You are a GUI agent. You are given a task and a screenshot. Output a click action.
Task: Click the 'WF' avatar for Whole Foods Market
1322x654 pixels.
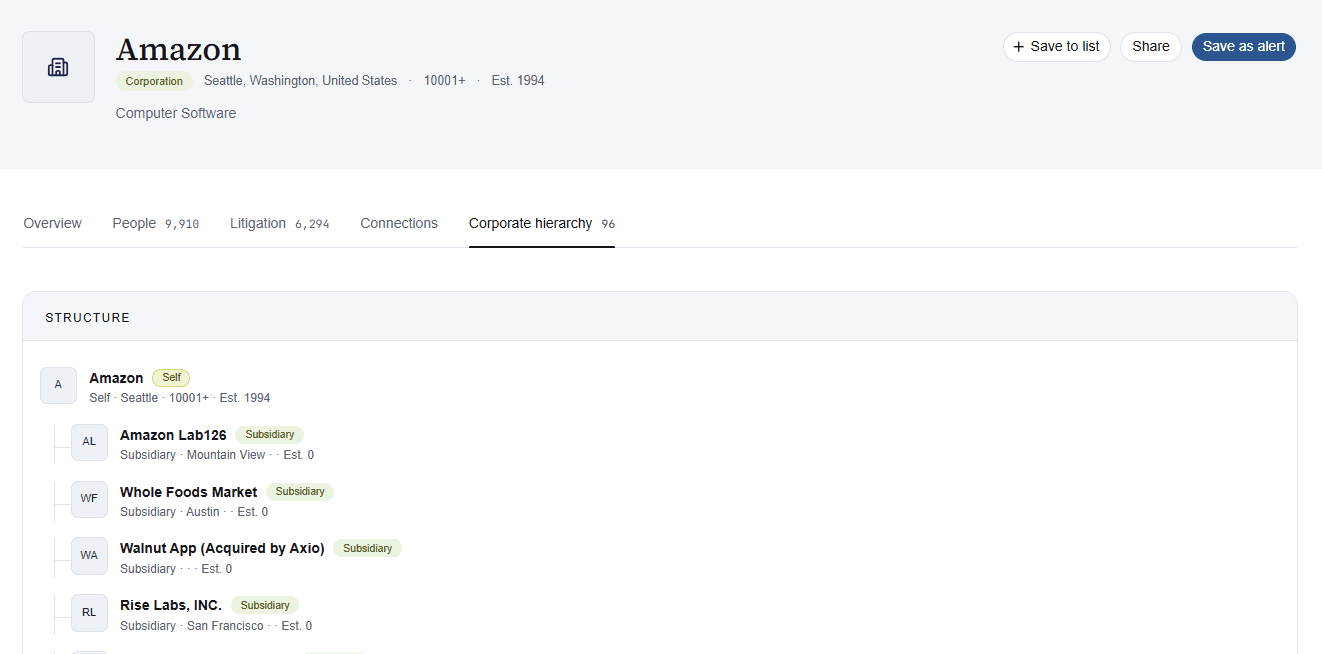(x=89, y=499)
